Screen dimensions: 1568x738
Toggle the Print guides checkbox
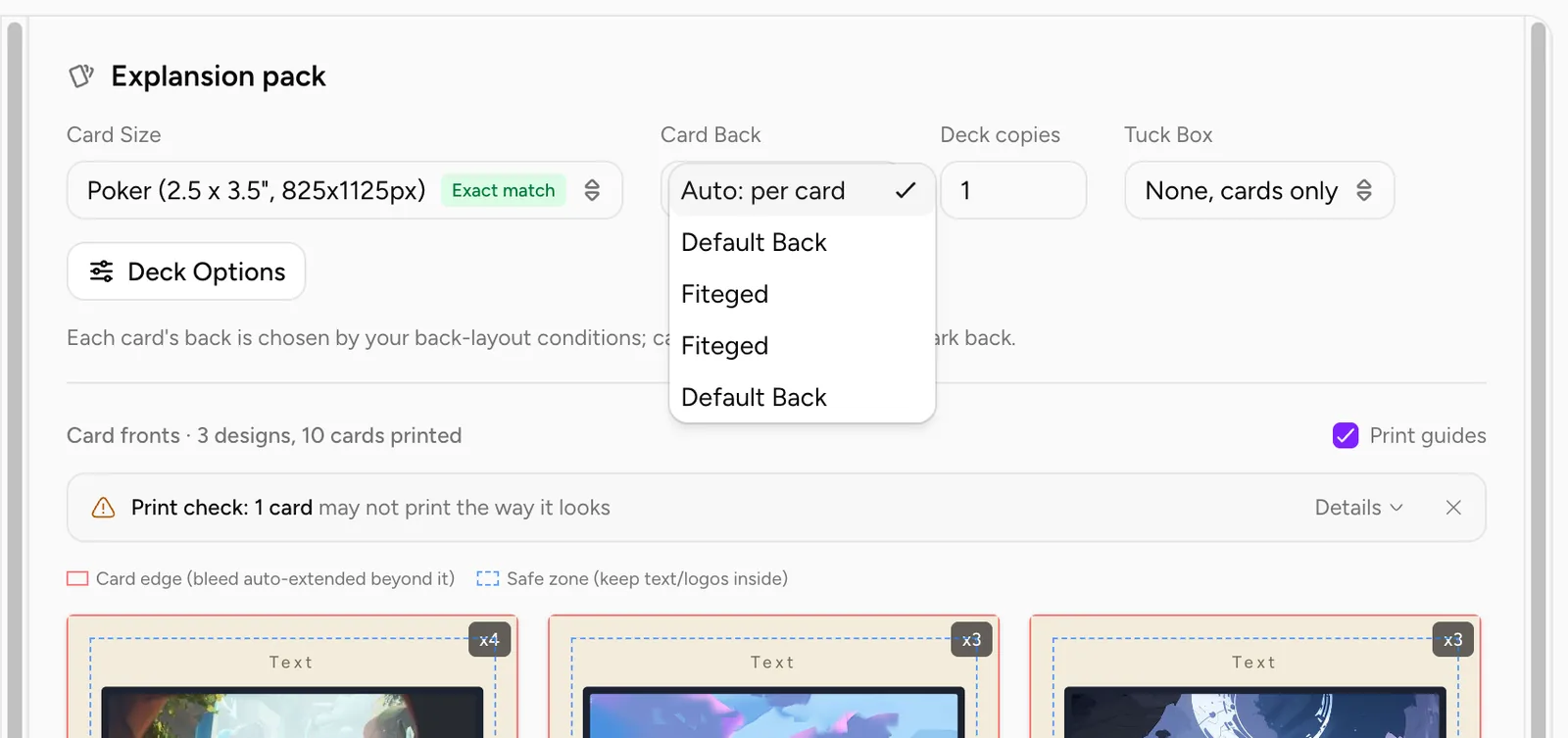tap(1346, 435)
